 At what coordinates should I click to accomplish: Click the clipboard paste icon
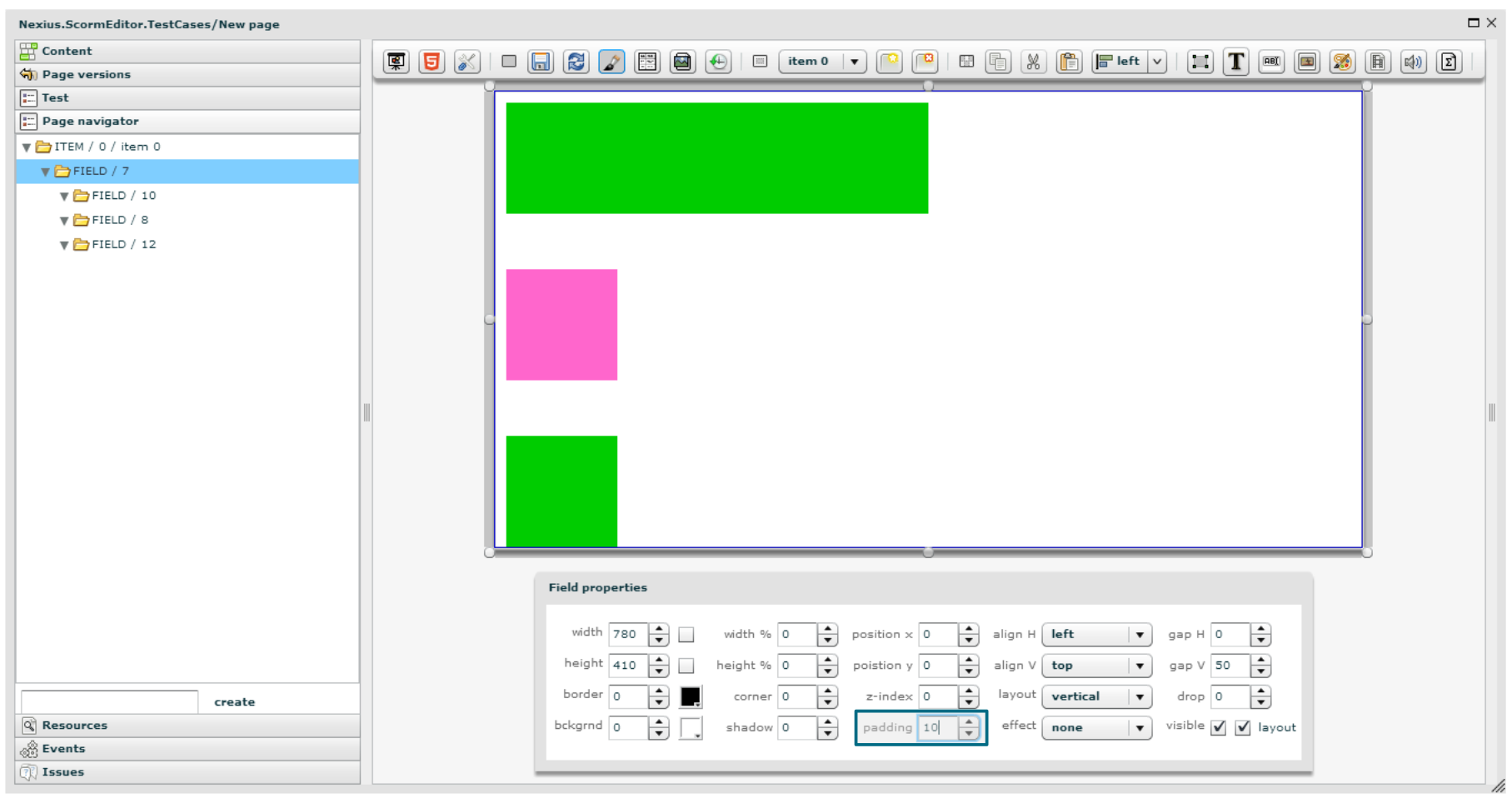click(x=1069, y=62)
